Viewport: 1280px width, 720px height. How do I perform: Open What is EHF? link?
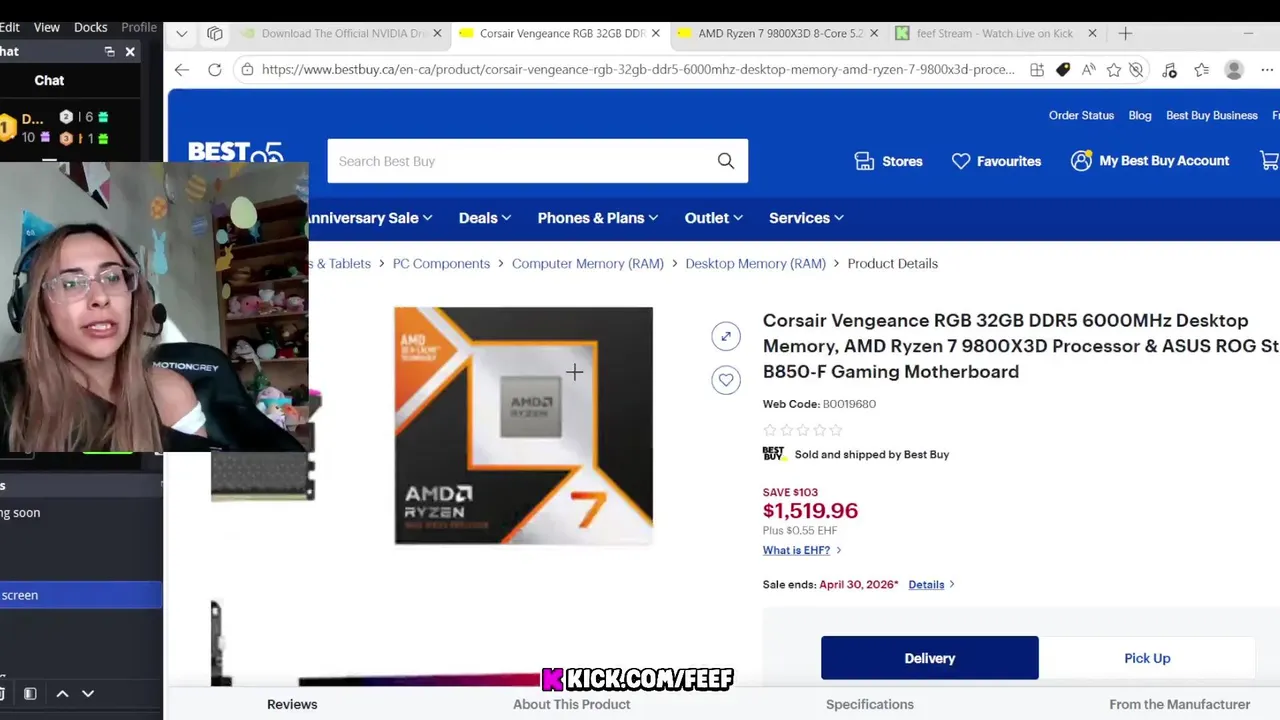click(x=796, y=550)
